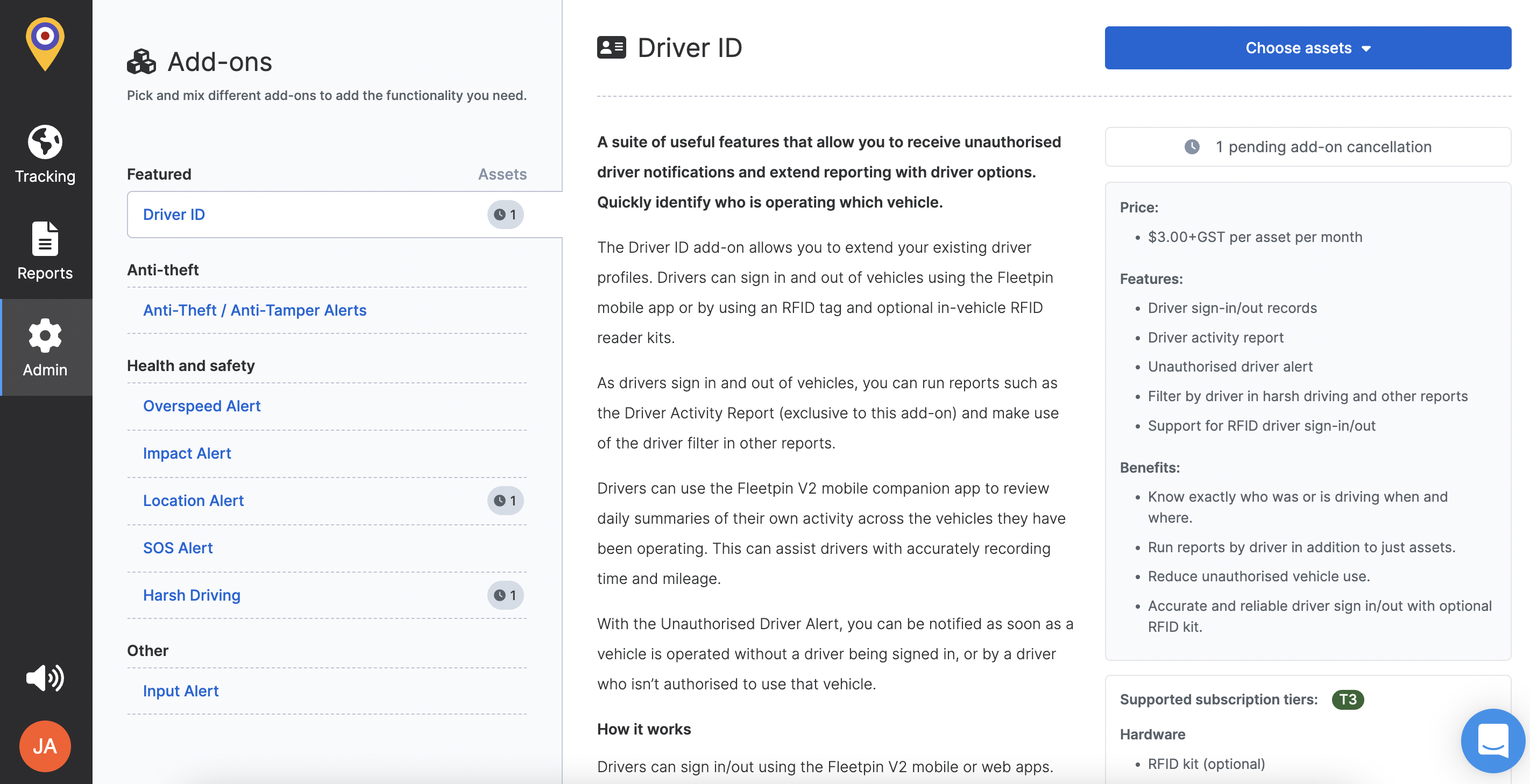Click the Admin label in sidebar
Viewport: 1530px width, 784px height.
[45, 370]
